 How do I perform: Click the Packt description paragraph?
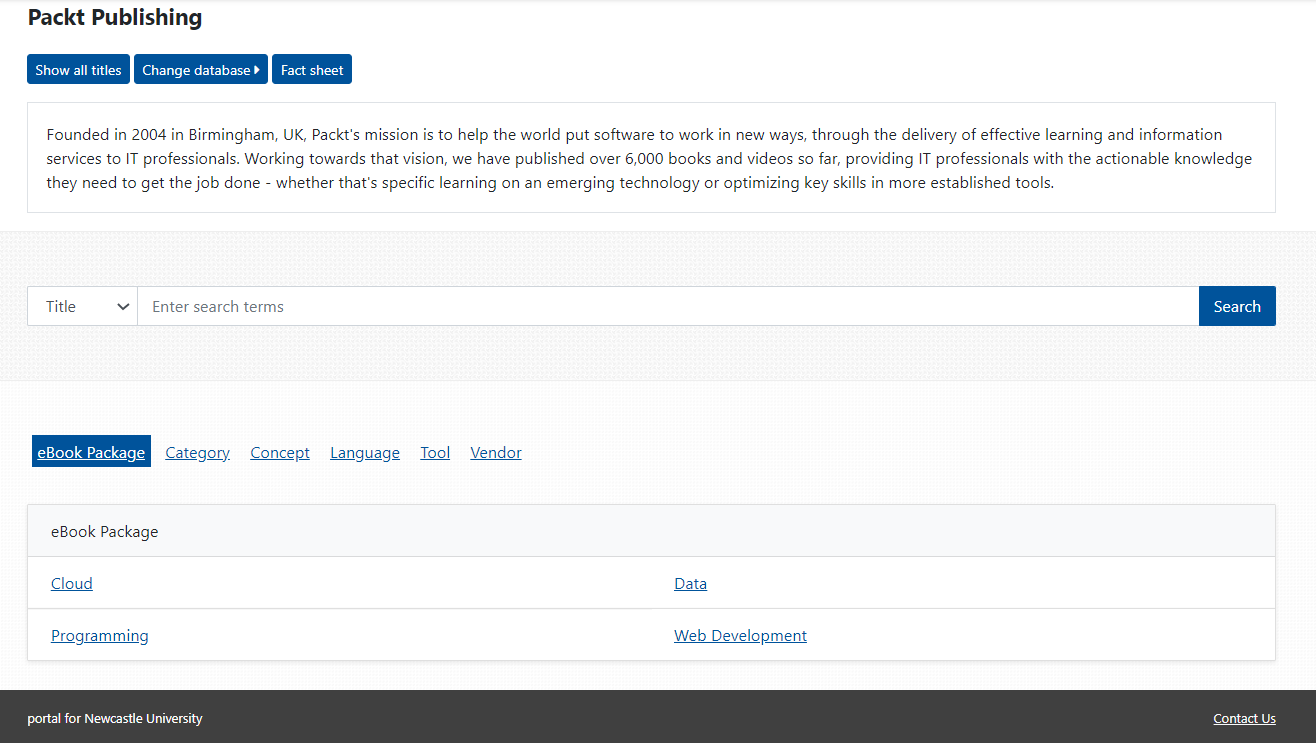coord(650,159)
